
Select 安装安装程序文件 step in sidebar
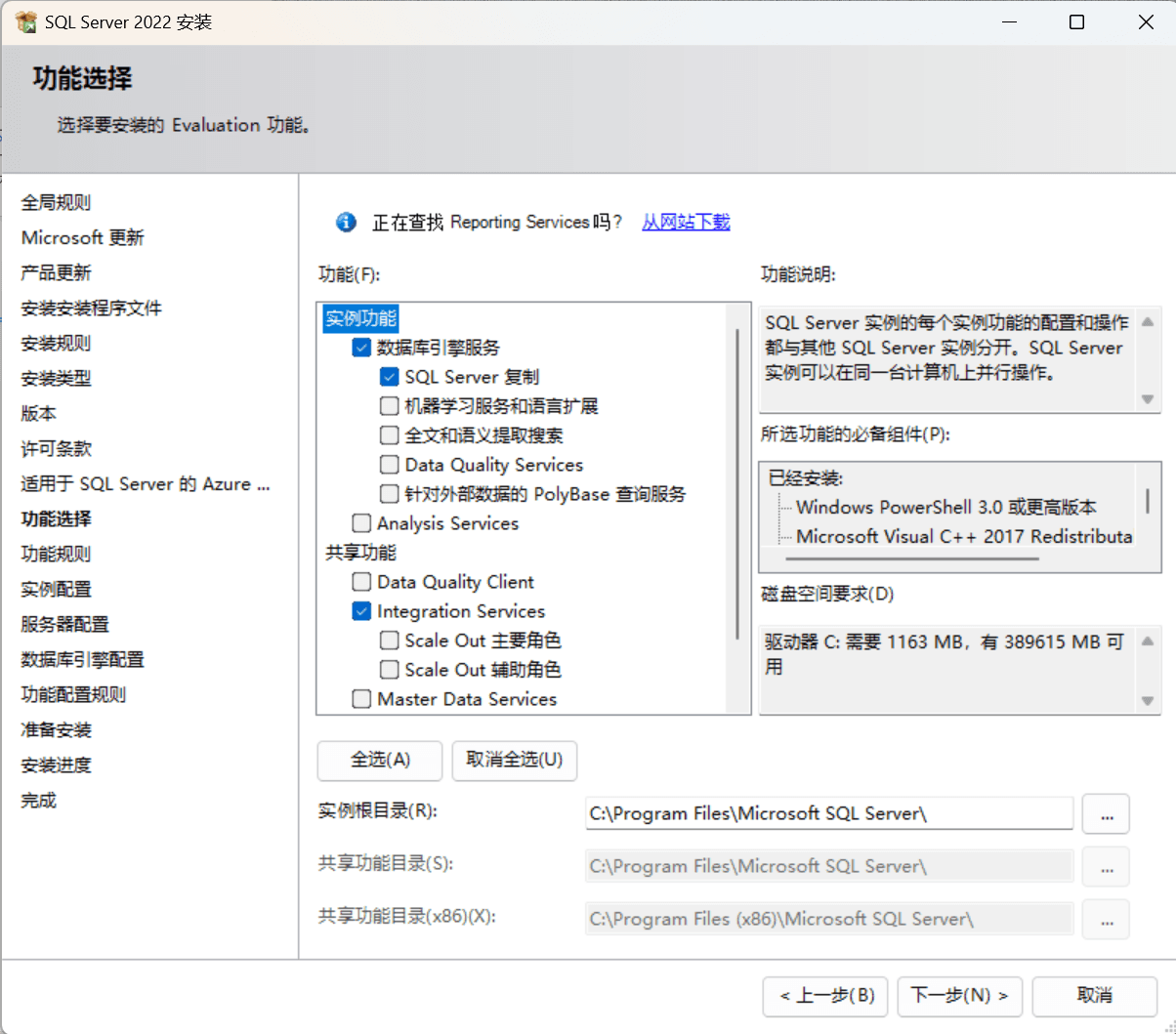(92, 309)
